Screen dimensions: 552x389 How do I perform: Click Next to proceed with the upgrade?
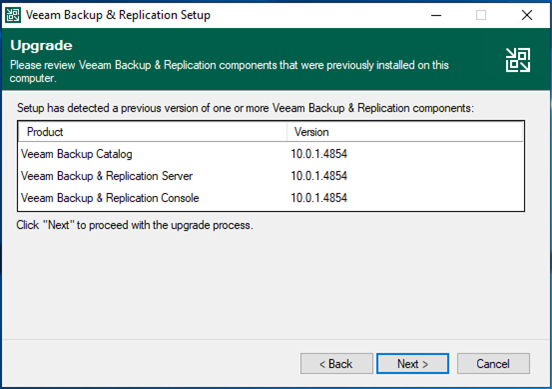(413, 364)
